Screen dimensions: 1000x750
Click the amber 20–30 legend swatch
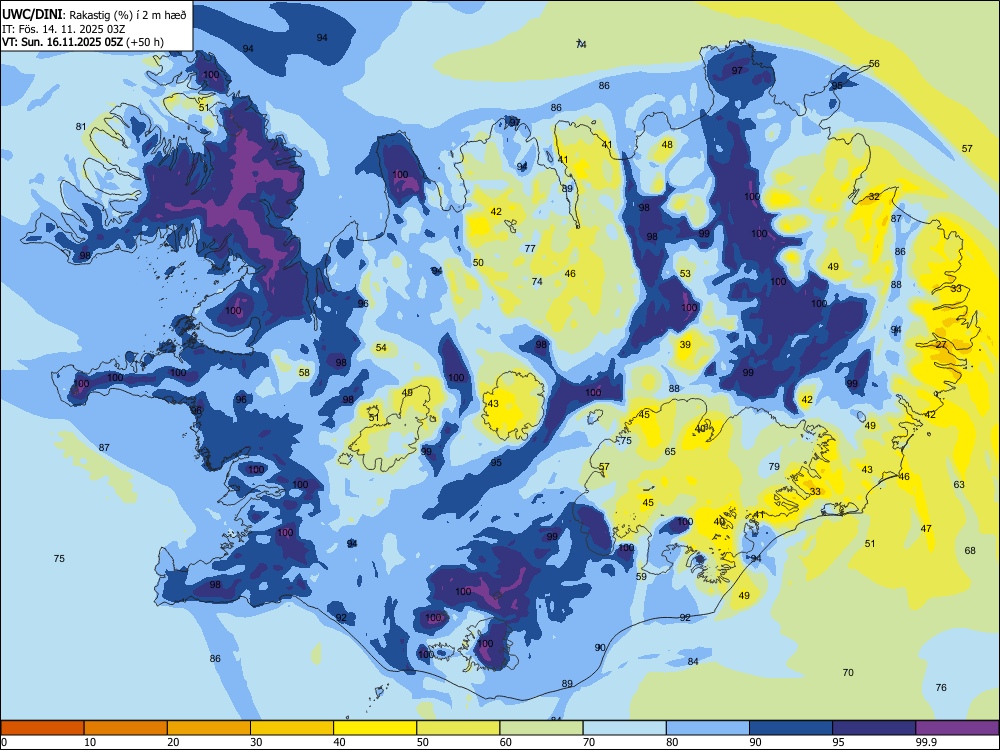(x=209, y=728)
